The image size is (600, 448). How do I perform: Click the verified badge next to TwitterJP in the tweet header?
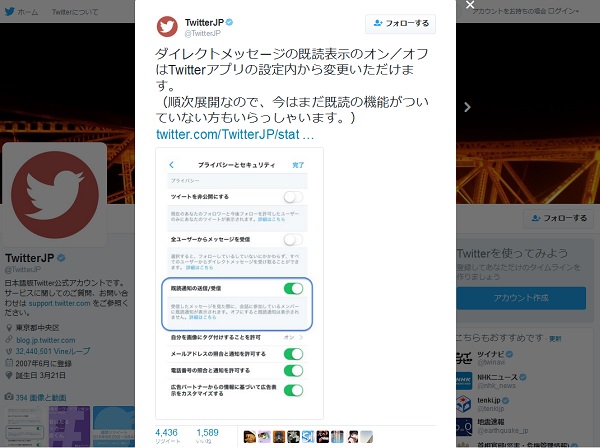tap(230, 22)
